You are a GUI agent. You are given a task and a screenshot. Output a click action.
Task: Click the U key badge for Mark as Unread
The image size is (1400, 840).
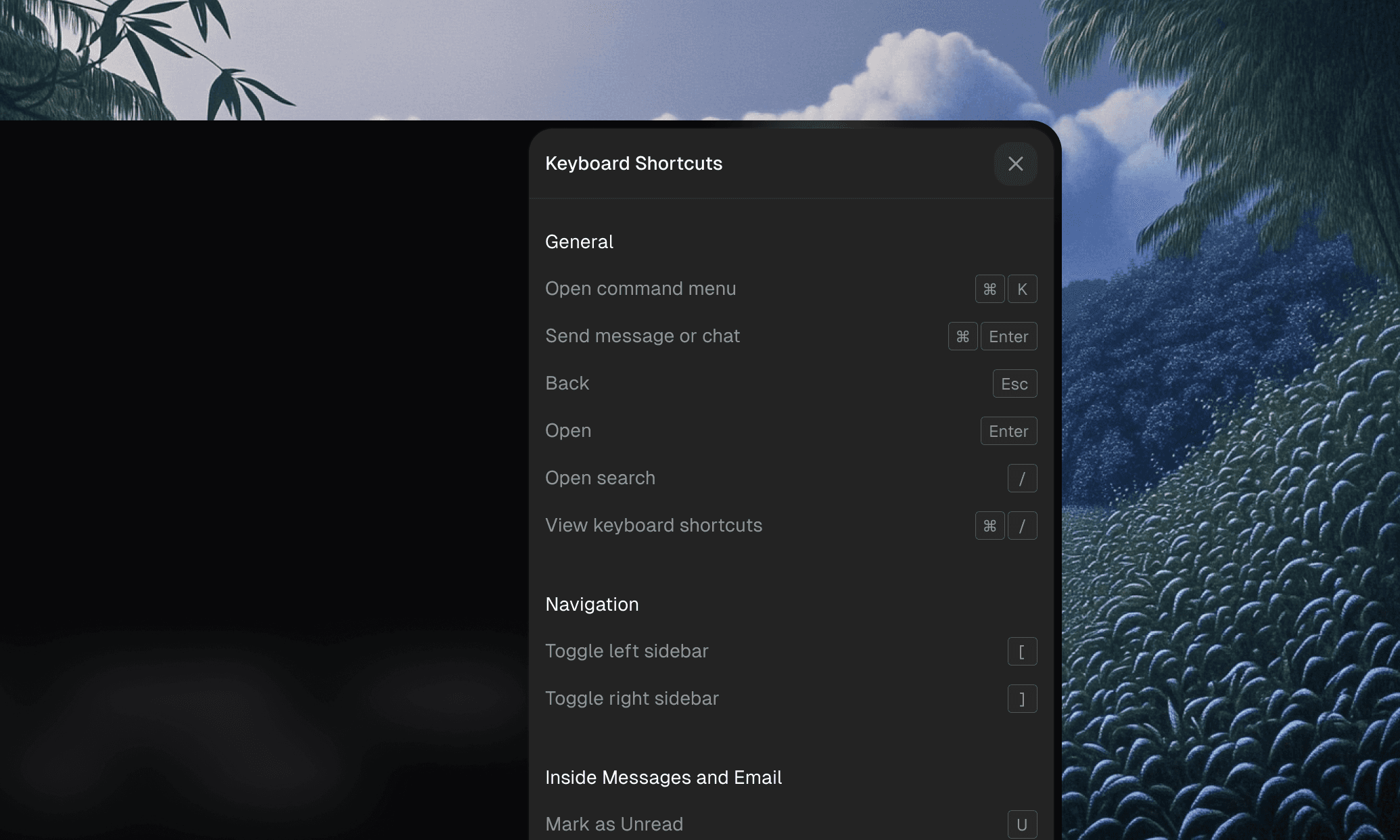pyautogui.click(x=1022, y=824)
